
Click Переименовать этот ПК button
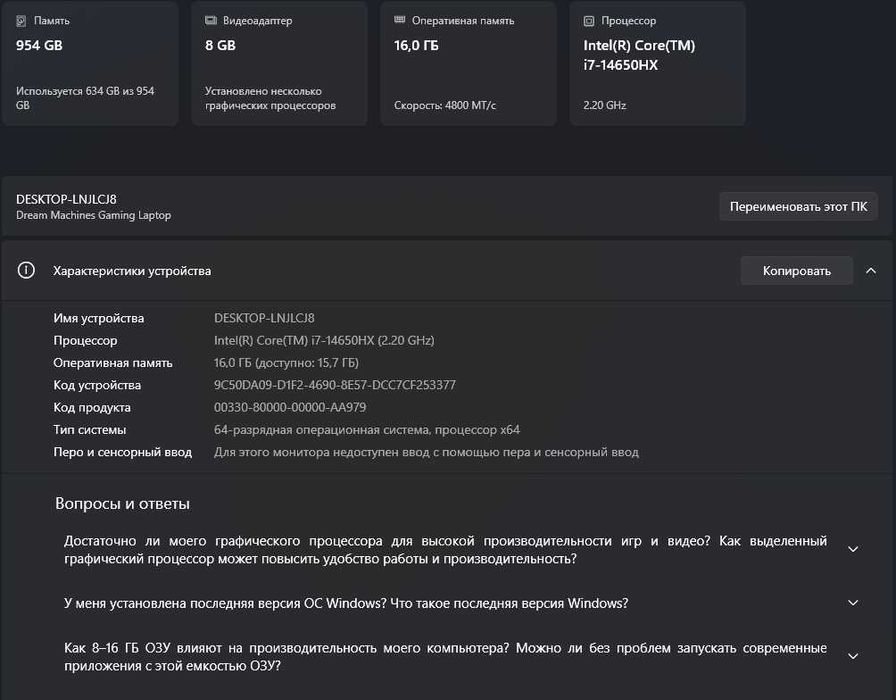[x=798, y=206]
